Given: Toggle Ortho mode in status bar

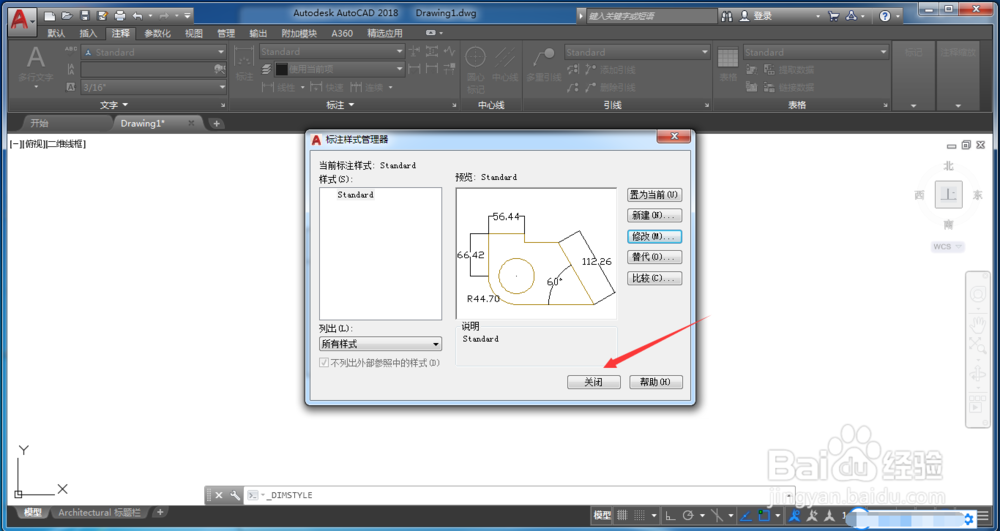Looking at the screenshot, I should [670, 516].
